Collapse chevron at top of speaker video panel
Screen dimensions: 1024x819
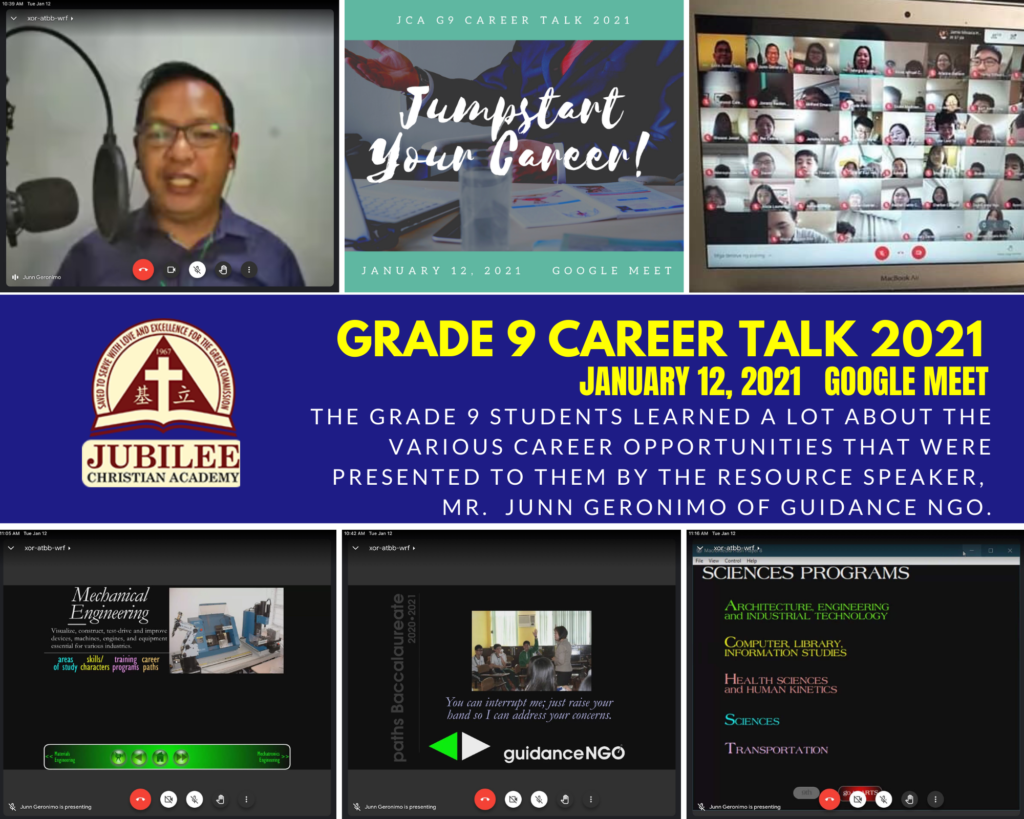[14, 18]
